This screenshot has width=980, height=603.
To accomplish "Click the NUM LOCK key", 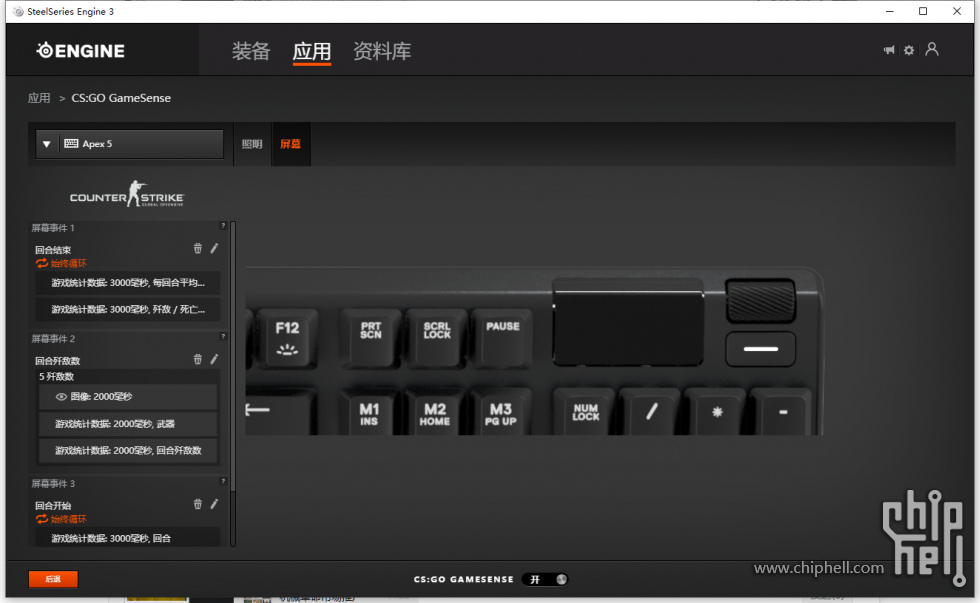I will coord(586,412).
